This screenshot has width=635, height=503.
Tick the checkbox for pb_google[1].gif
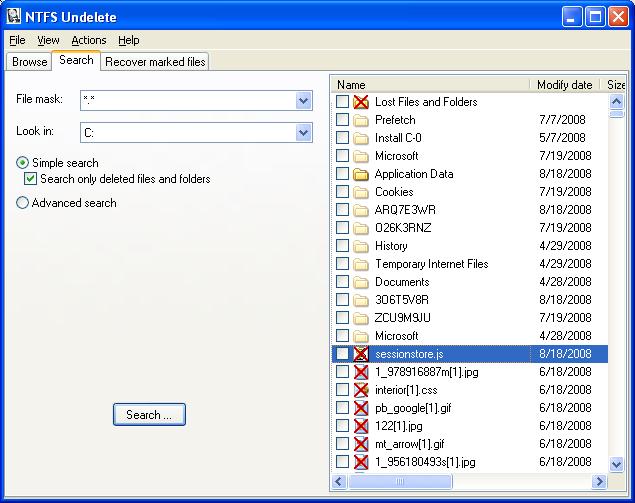click(342, 407)
